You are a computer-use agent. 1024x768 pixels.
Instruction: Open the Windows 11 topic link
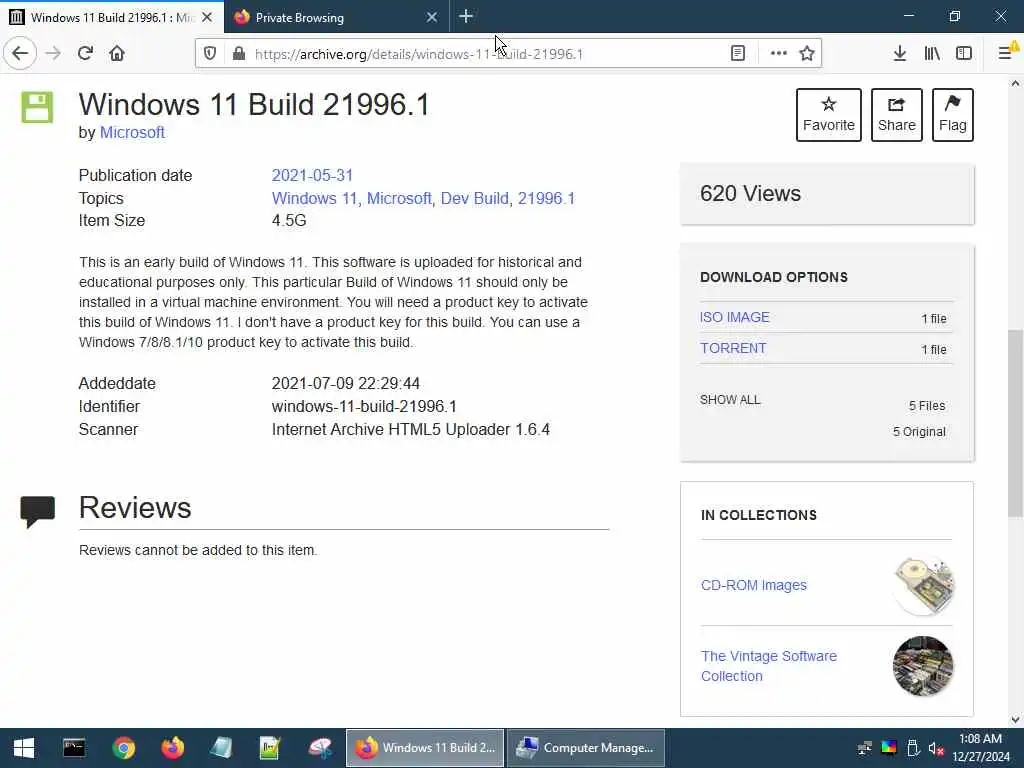pos(314,199)
